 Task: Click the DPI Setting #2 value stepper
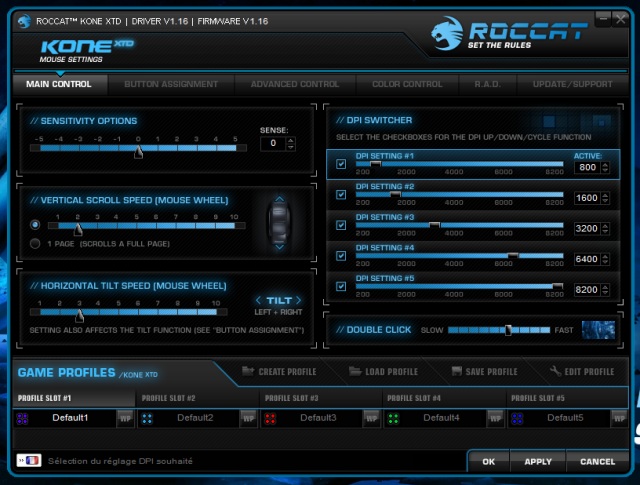click(605, 198)
